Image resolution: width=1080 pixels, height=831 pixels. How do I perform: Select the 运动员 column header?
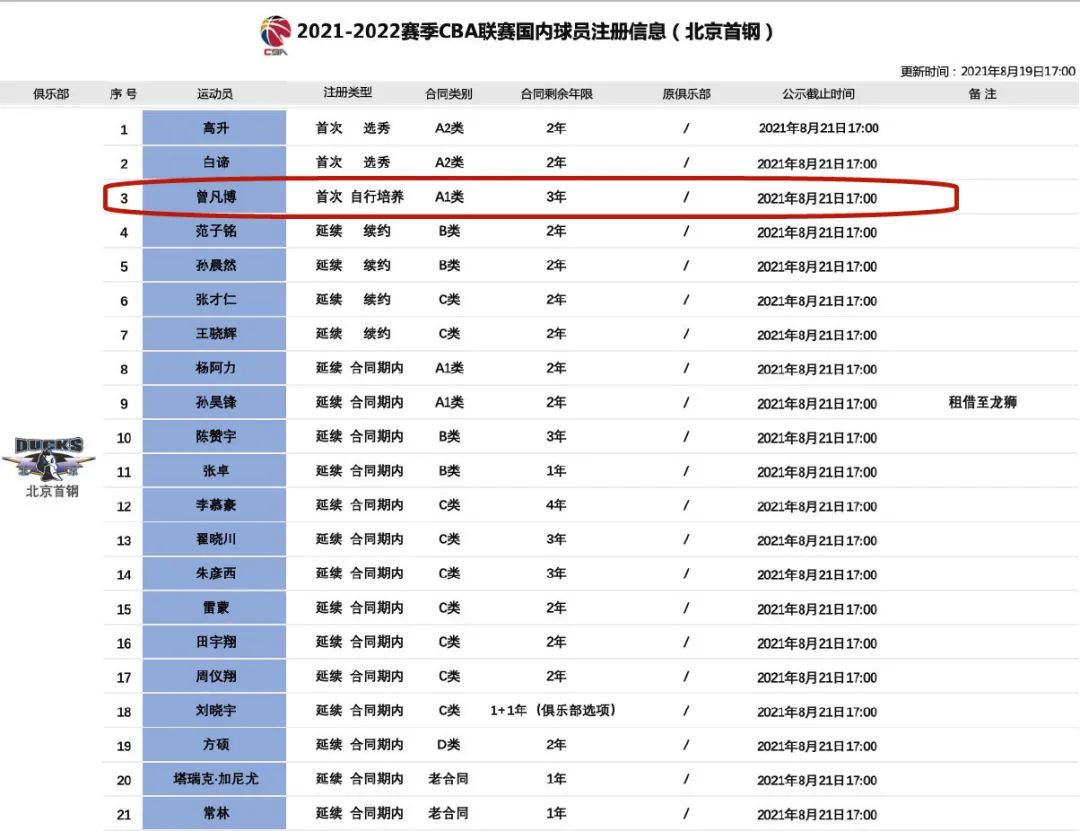[214, 93]
